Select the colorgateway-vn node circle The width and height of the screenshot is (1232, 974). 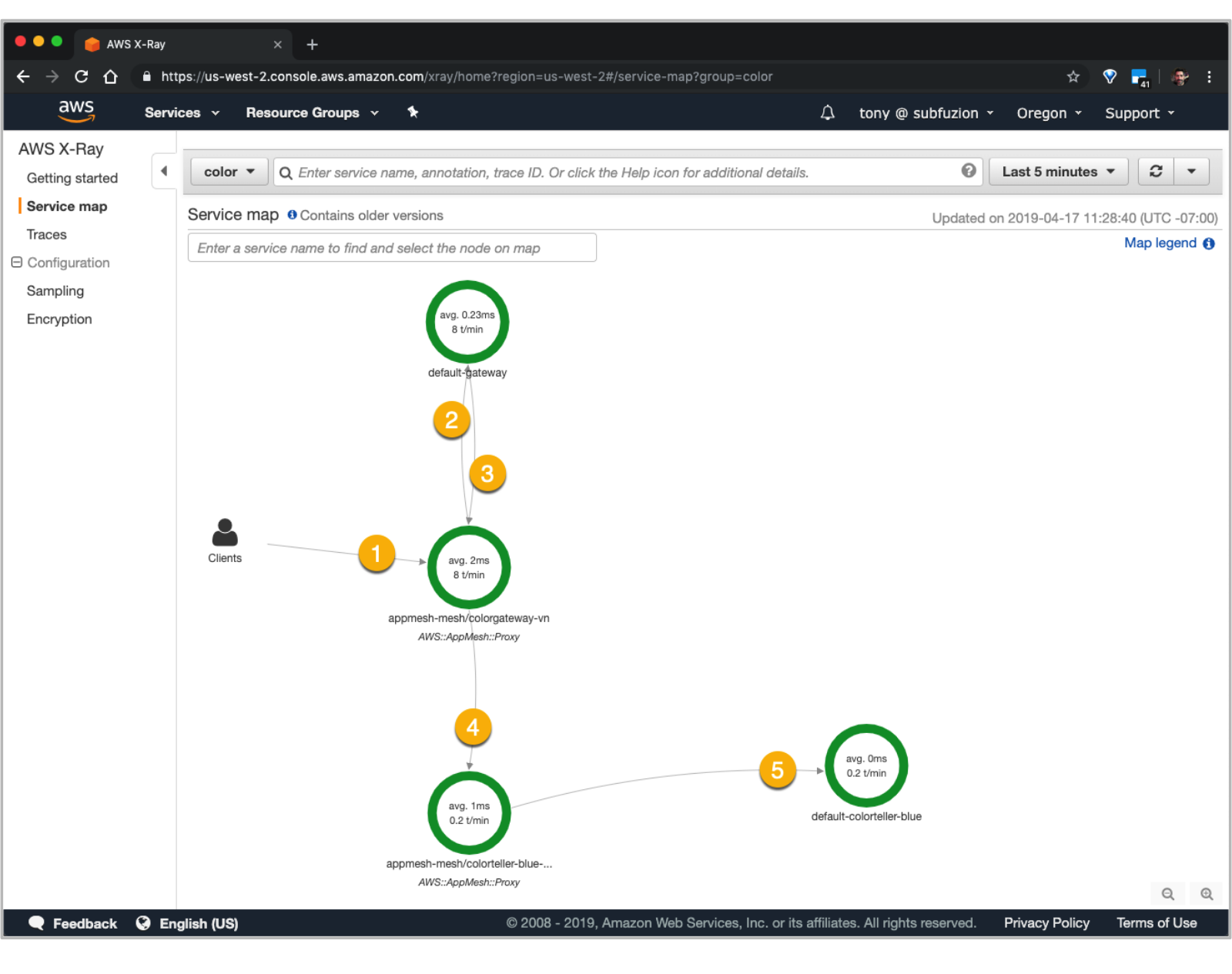[469, 567]
